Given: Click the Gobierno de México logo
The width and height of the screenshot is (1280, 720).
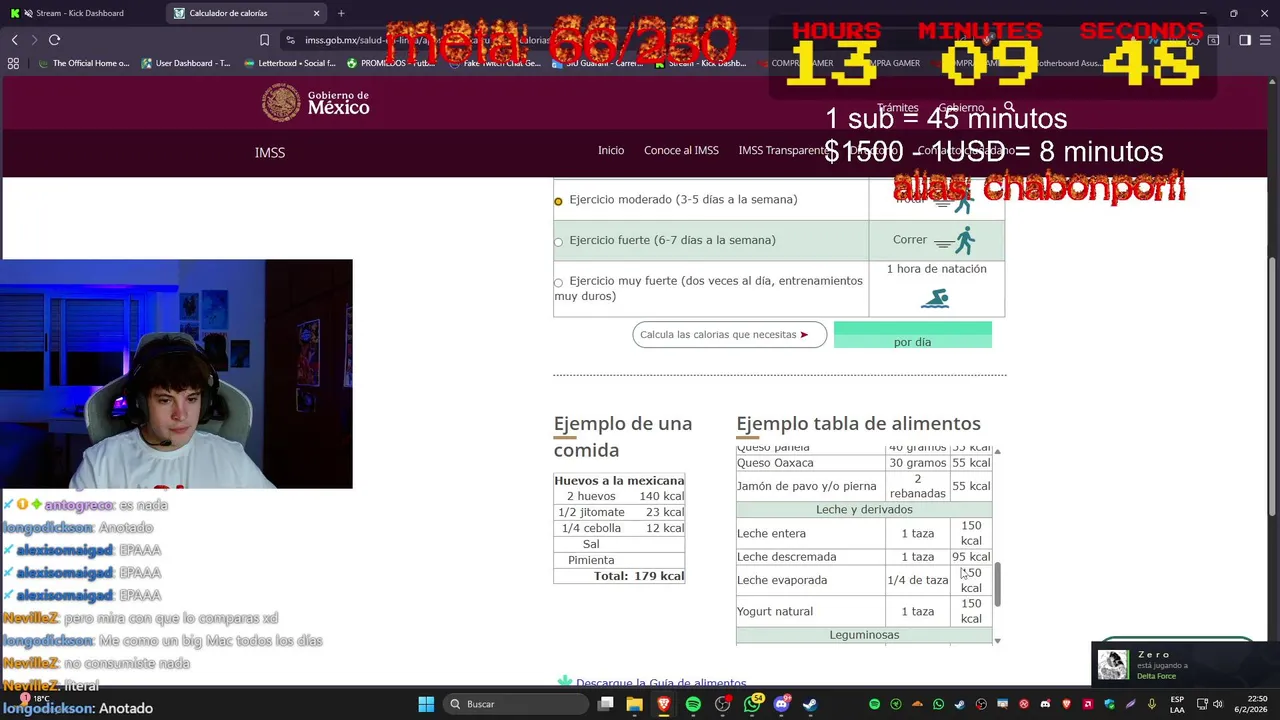Looking at the screenshot, I should tap(316, 102).
